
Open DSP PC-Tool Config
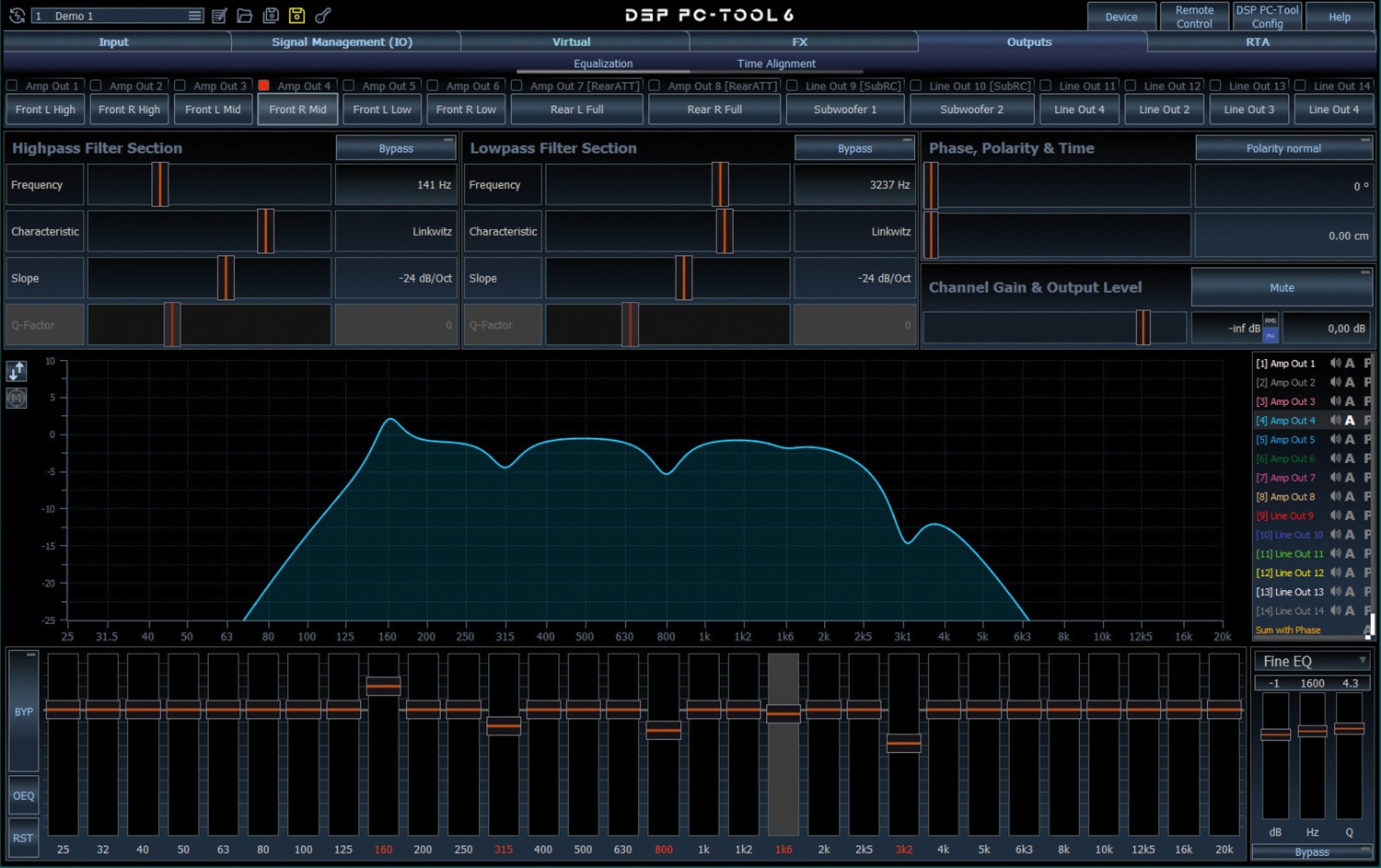(x=1267, y=17)
